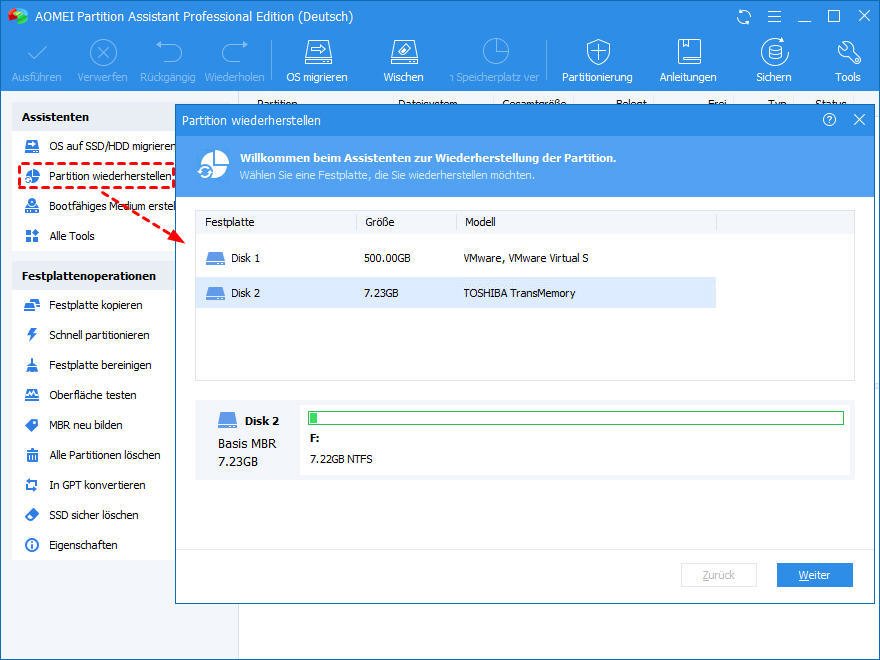Click the Festplatte column header
The image size is (880, 660).
tap(276, 222)
